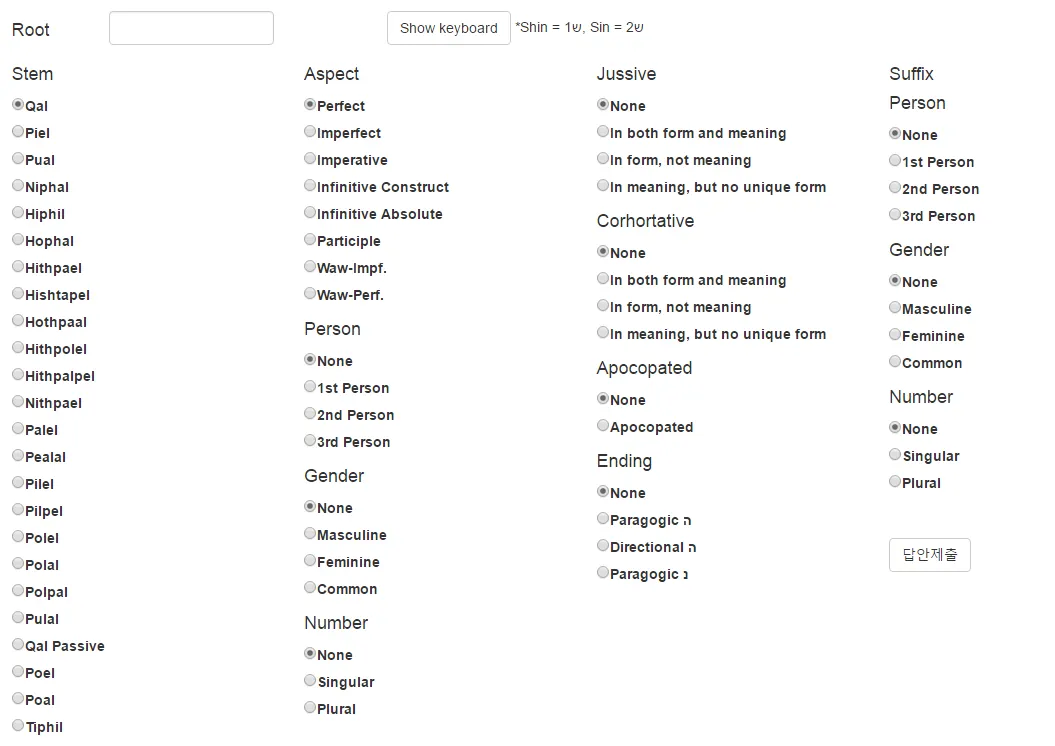The width and height of the screenshot is (1055, 746).
Task: Submit answer with the 답안제출 button
Action: 929,555
